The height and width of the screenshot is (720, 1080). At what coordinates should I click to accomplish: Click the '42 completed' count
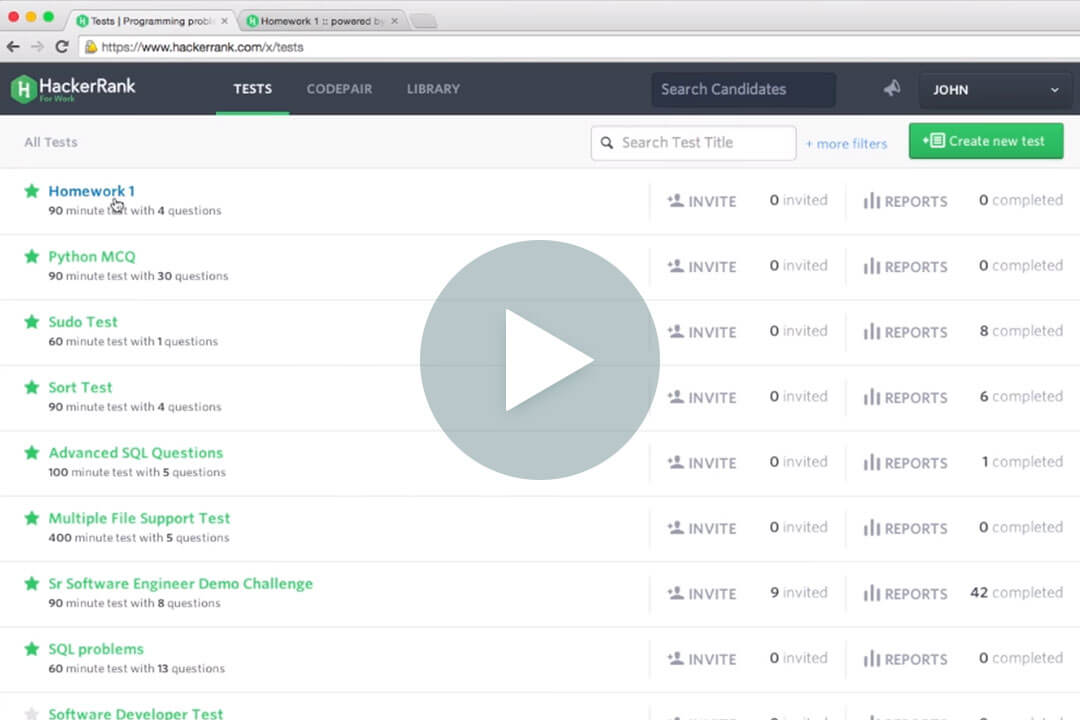(1017, 593)
